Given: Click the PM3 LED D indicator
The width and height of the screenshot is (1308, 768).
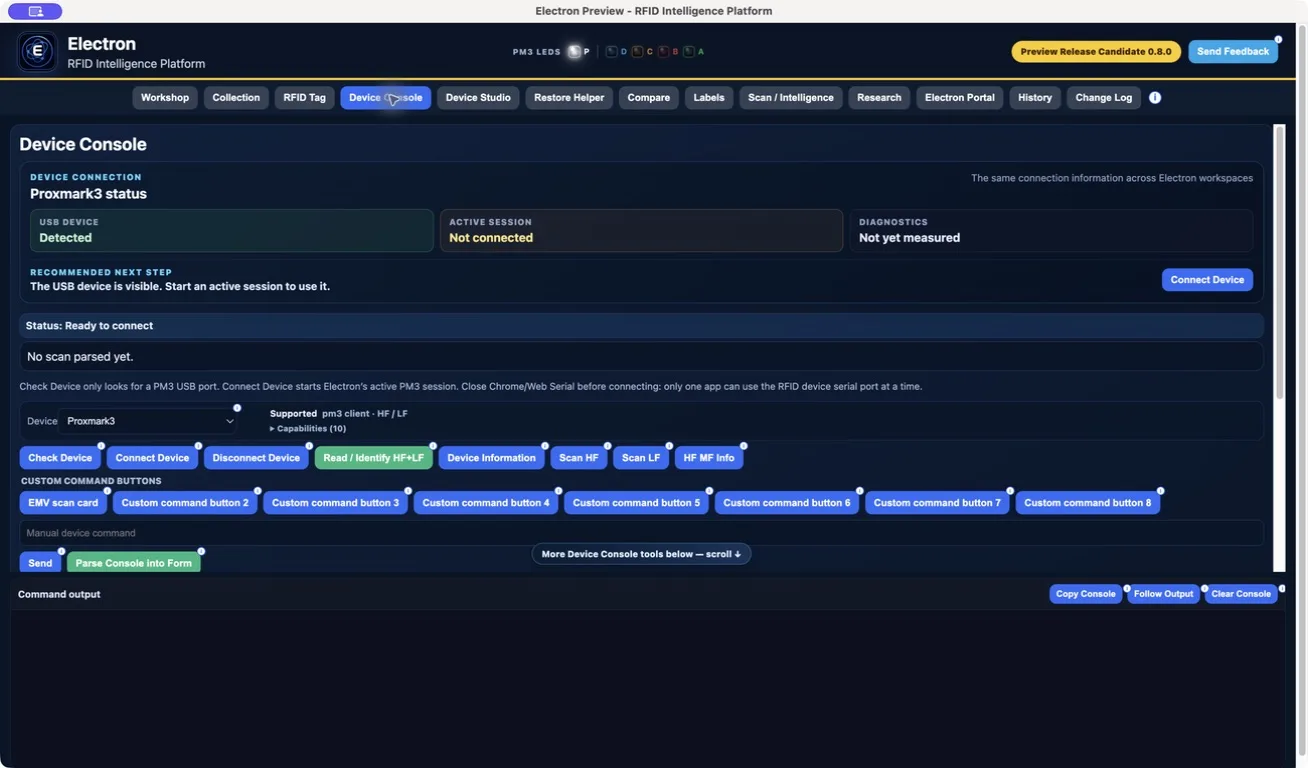Looking at the screenshot, I should coord(613,51).
